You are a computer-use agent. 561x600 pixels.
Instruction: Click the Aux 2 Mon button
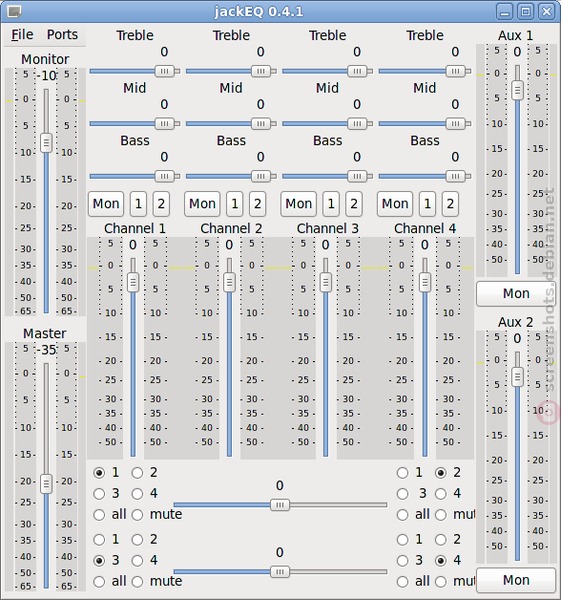(x=516, y=580)
